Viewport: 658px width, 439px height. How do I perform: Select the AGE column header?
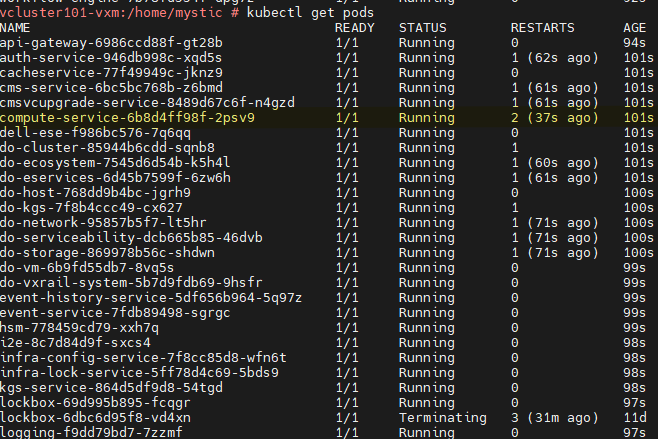pos(634,28)
